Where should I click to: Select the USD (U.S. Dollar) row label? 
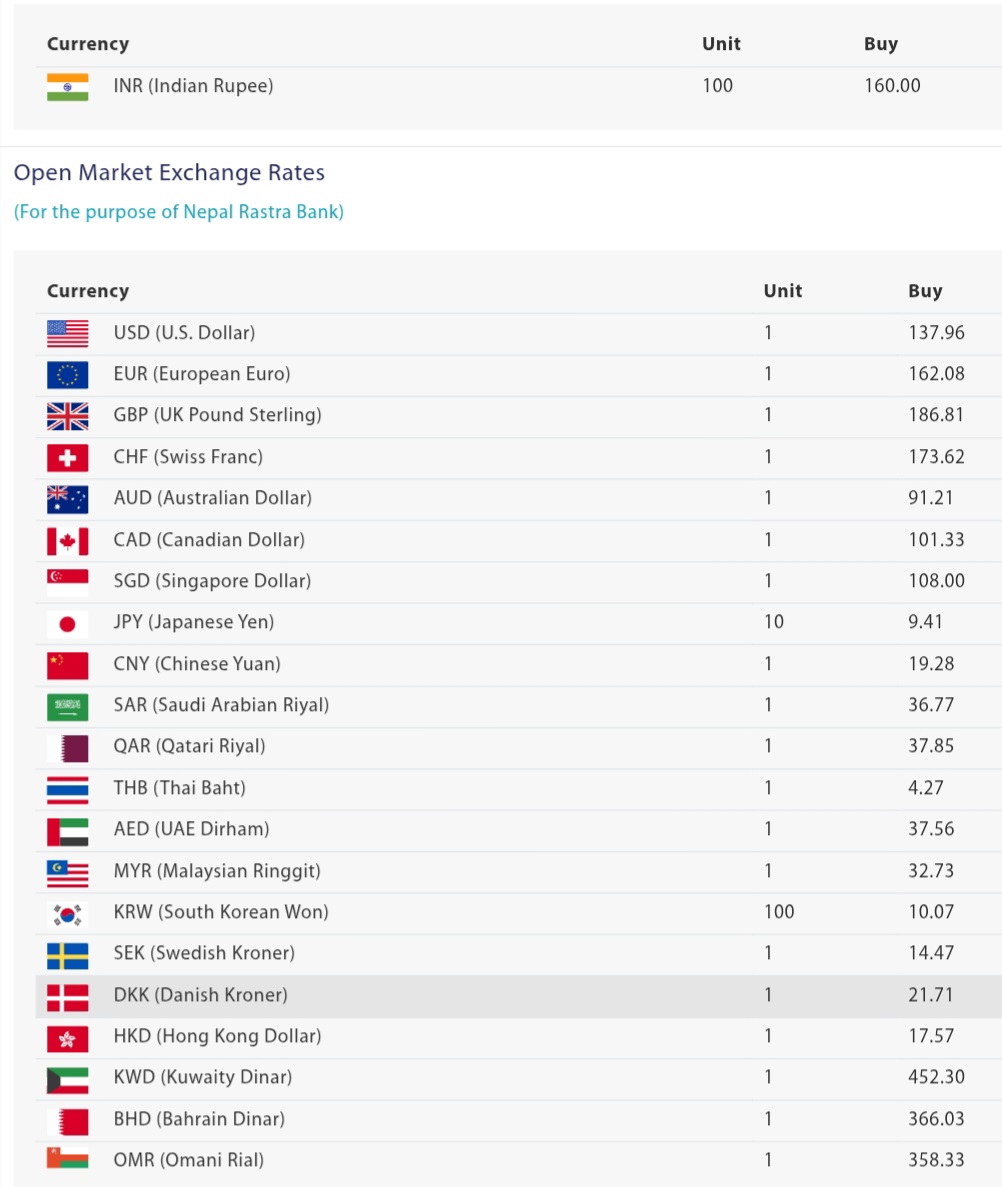pos(184,333)
